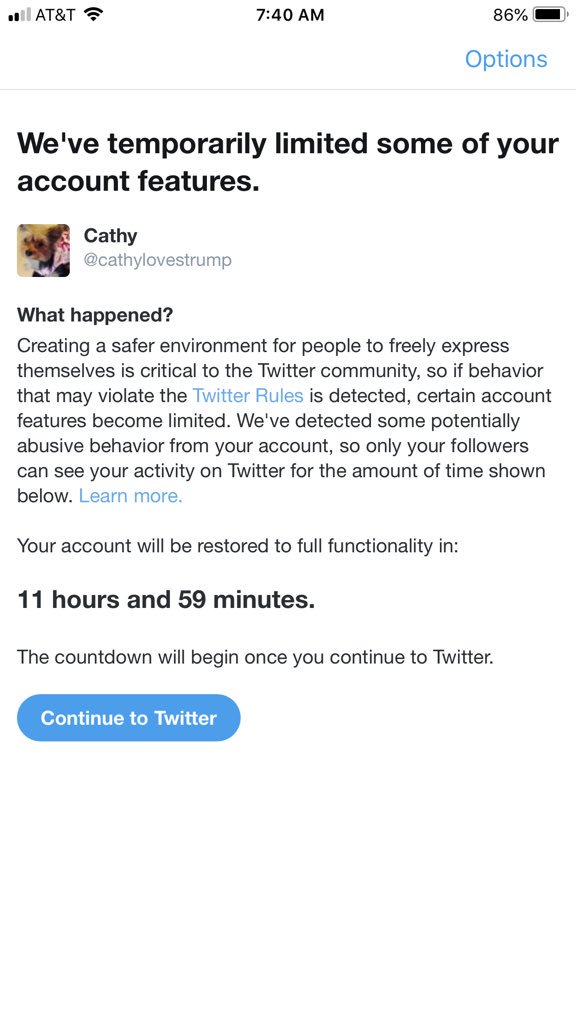Tap the countdown will begin notice text
The image size is (576, 1024).
(255, 656)
